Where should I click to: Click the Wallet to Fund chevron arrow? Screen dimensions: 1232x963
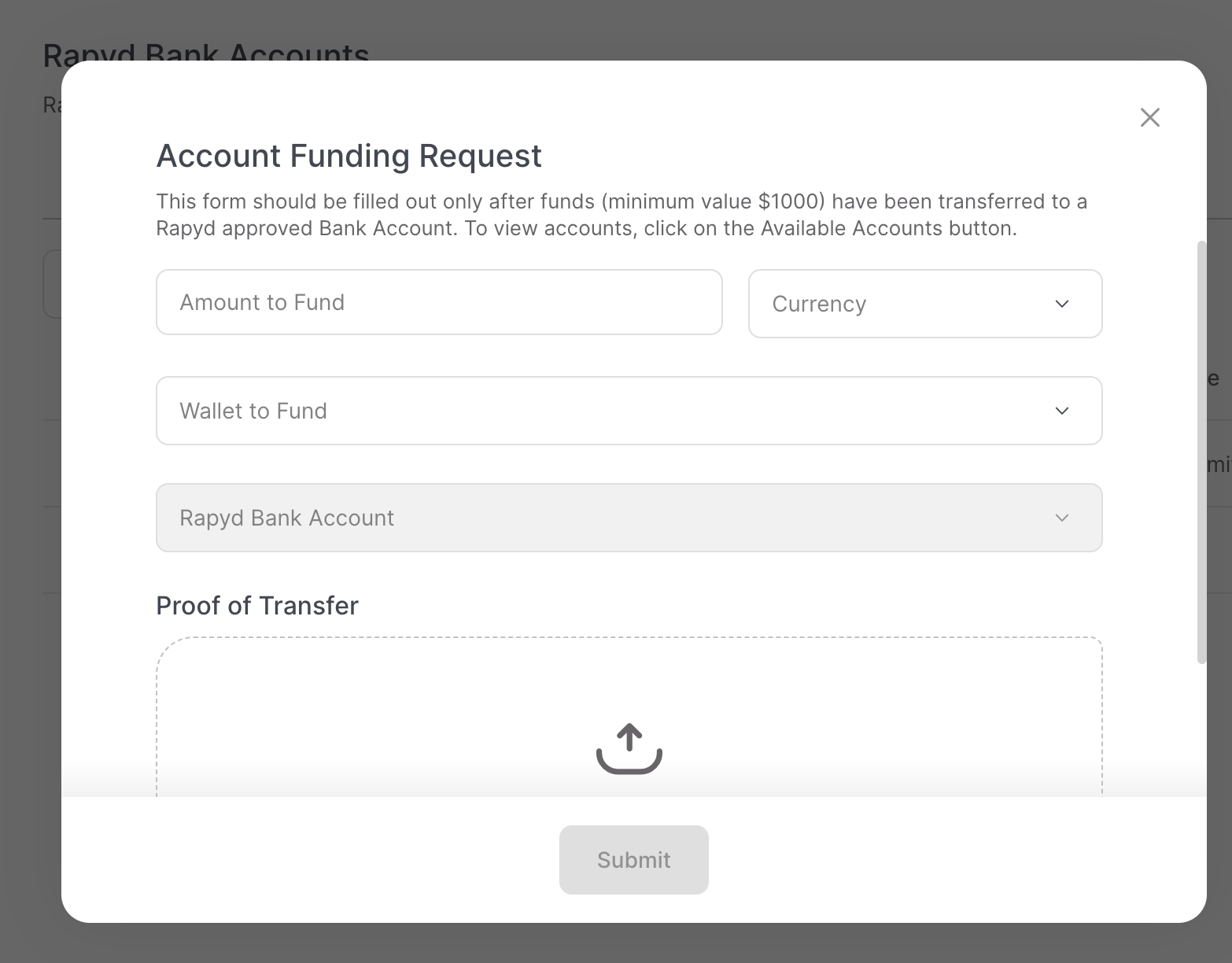coord(1061,411)
